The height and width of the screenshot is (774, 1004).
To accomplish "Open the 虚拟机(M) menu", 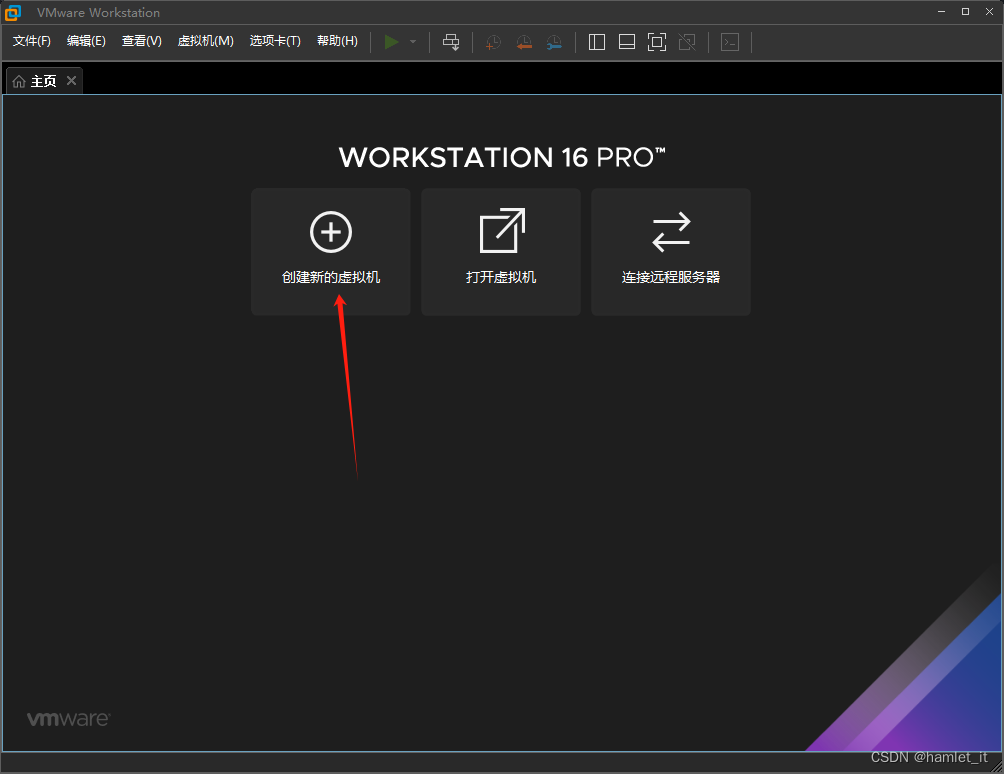I will (x=206, y=41).
